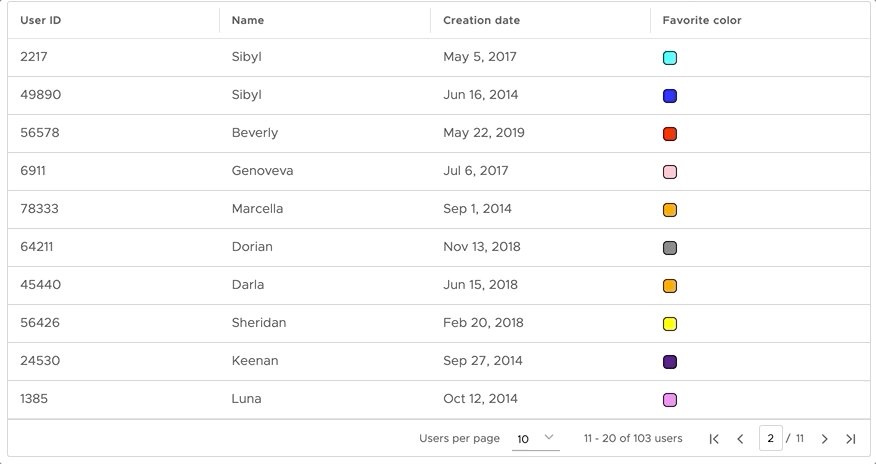Viewport: 876px width, 464px height.
Task: Select the cyan color swatch for Sibyl 2217
Action: 670,58
